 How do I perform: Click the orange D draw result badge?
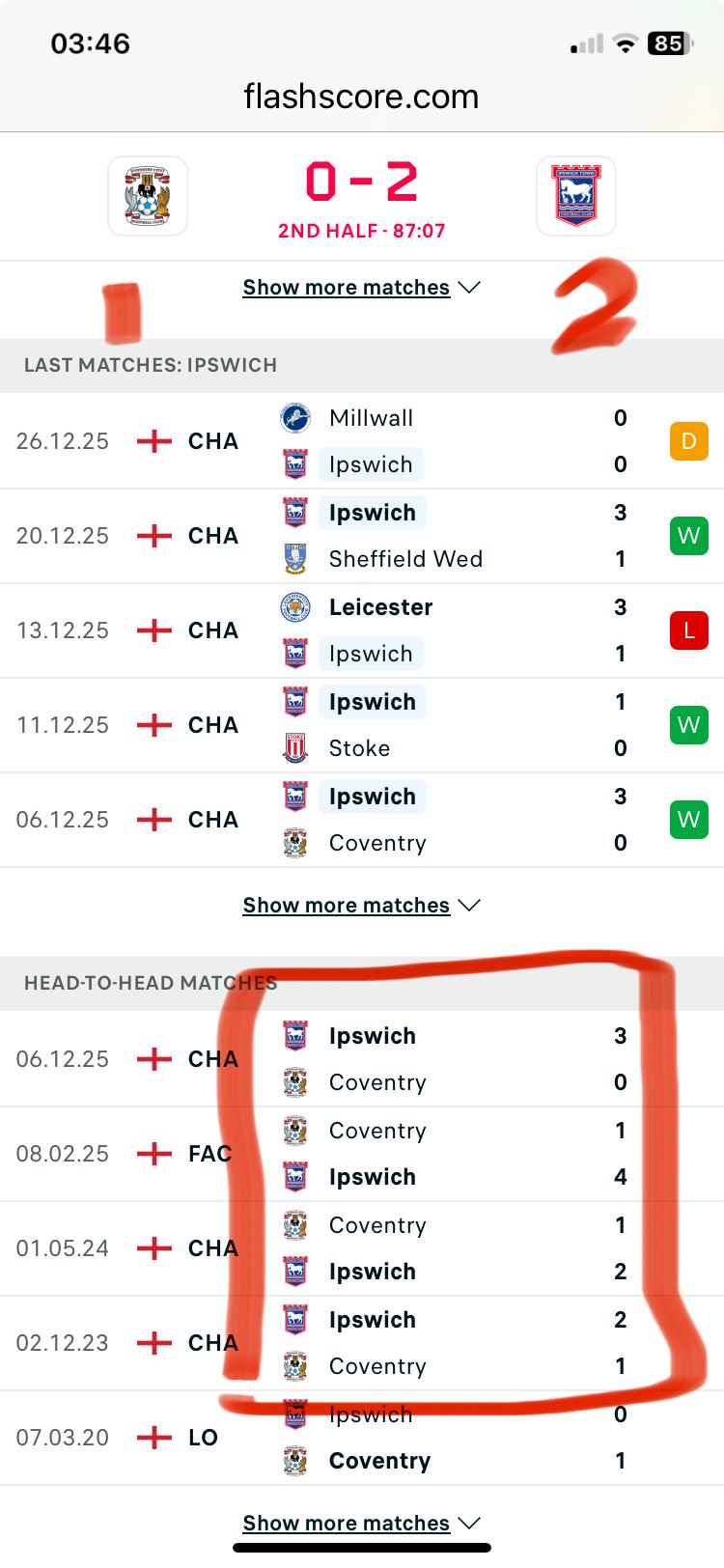pos(688,441)
